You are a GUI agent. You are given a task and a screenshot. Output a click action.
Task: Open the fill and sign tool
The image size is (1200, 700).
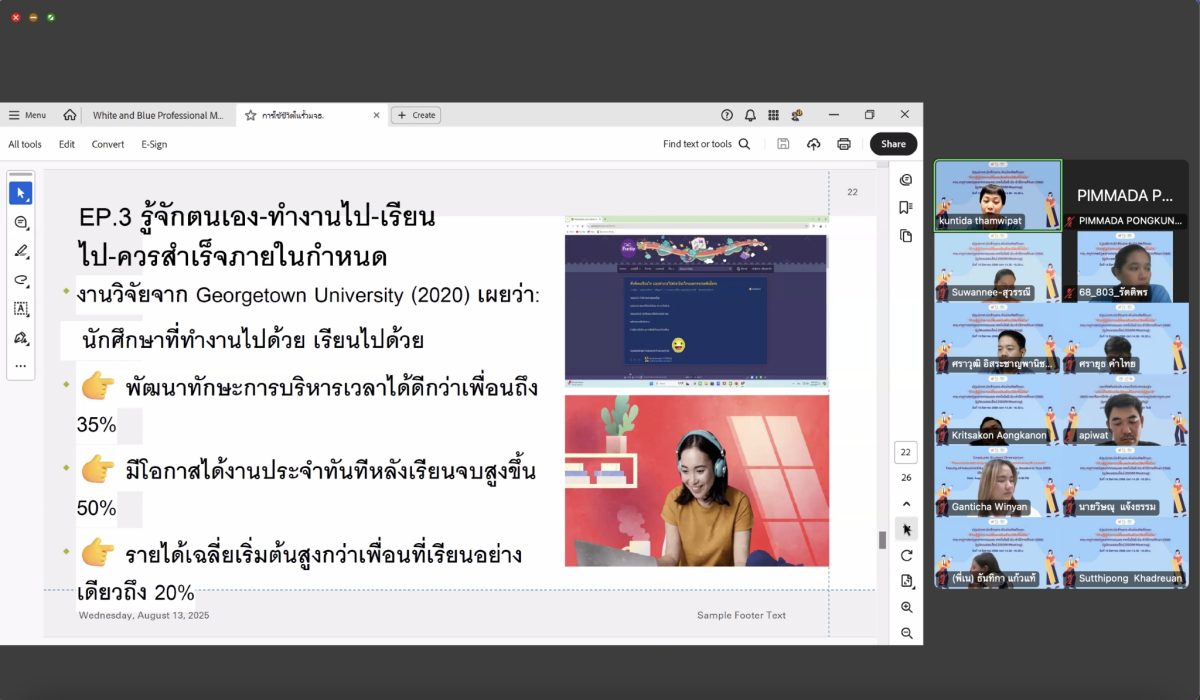20,338
